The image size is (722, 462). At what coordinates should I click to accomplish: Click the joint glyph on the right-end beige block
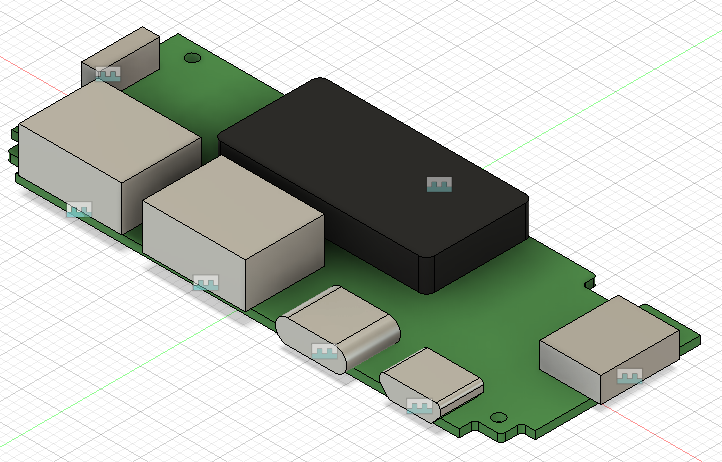click(x=629, y=376)
